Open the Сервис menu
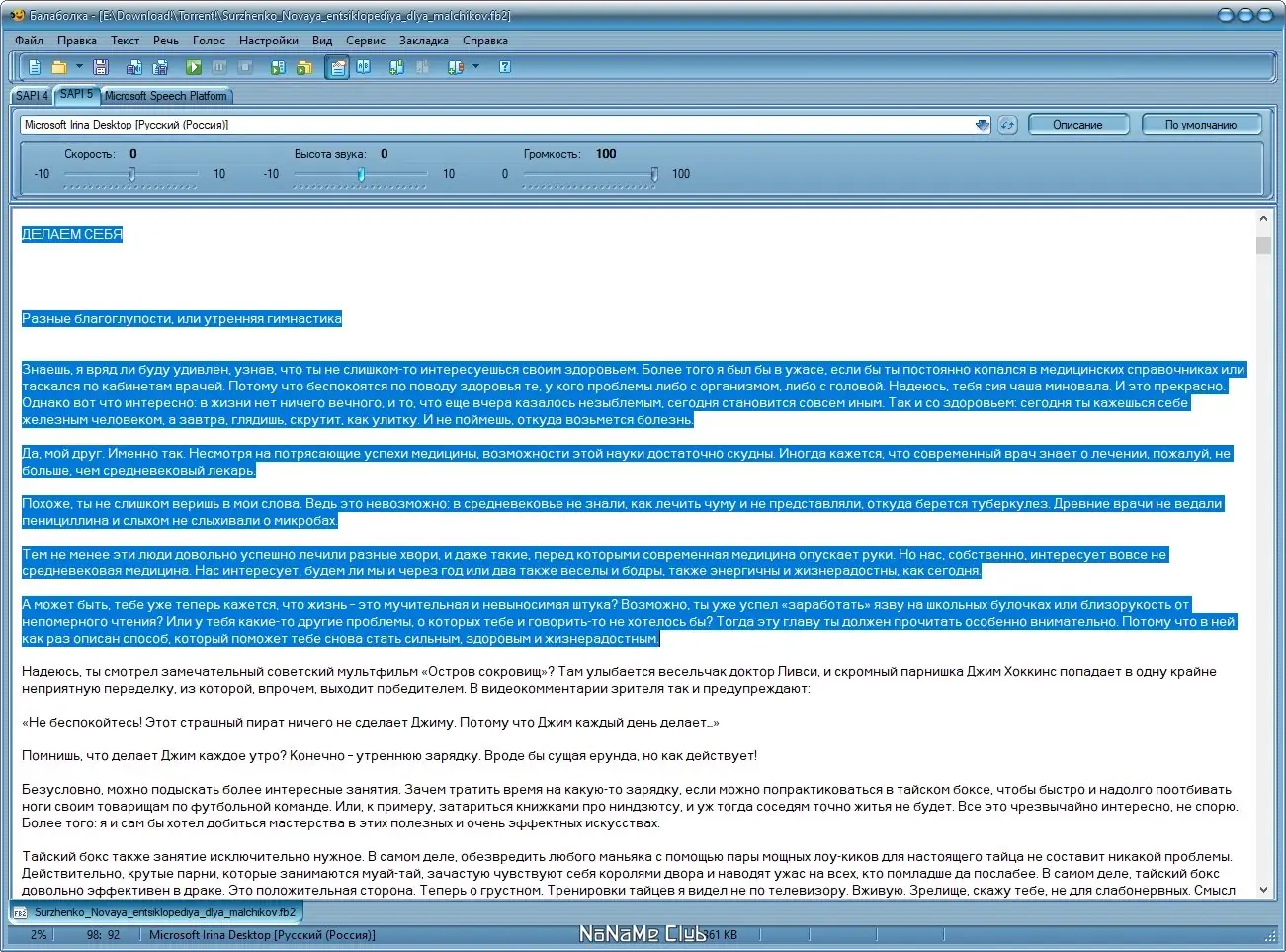Screen dimensions: 1286x952 pyautogui.click(x=366, y=41)
